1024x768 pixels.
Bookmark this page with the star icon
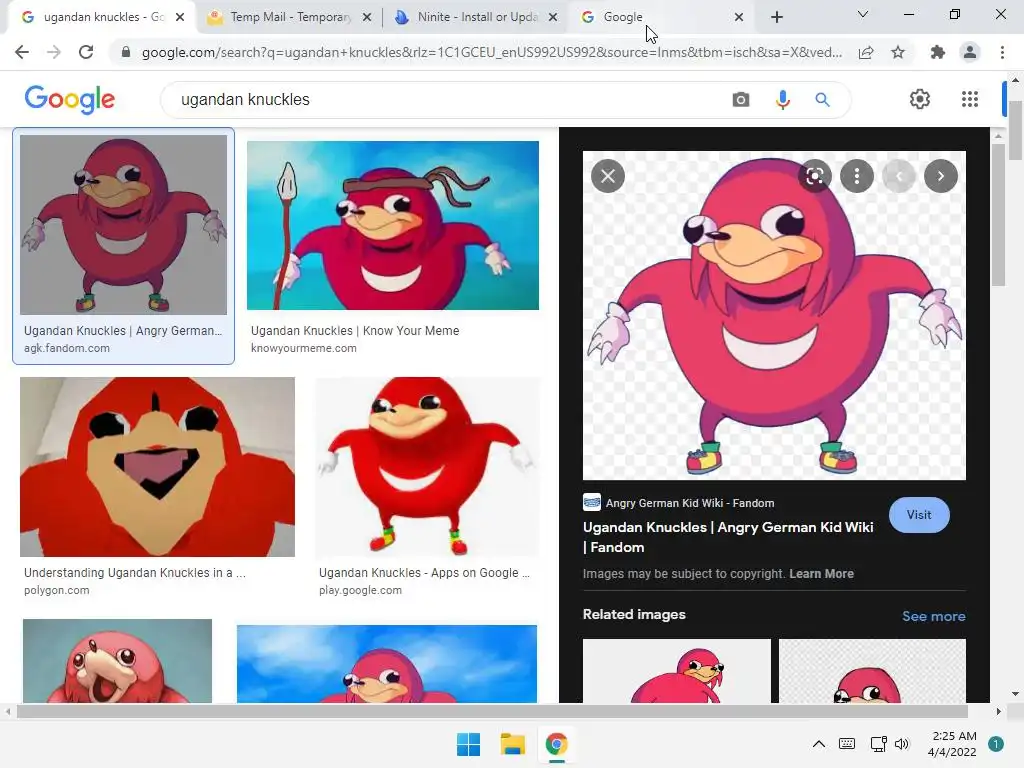[x=898, y=52]
